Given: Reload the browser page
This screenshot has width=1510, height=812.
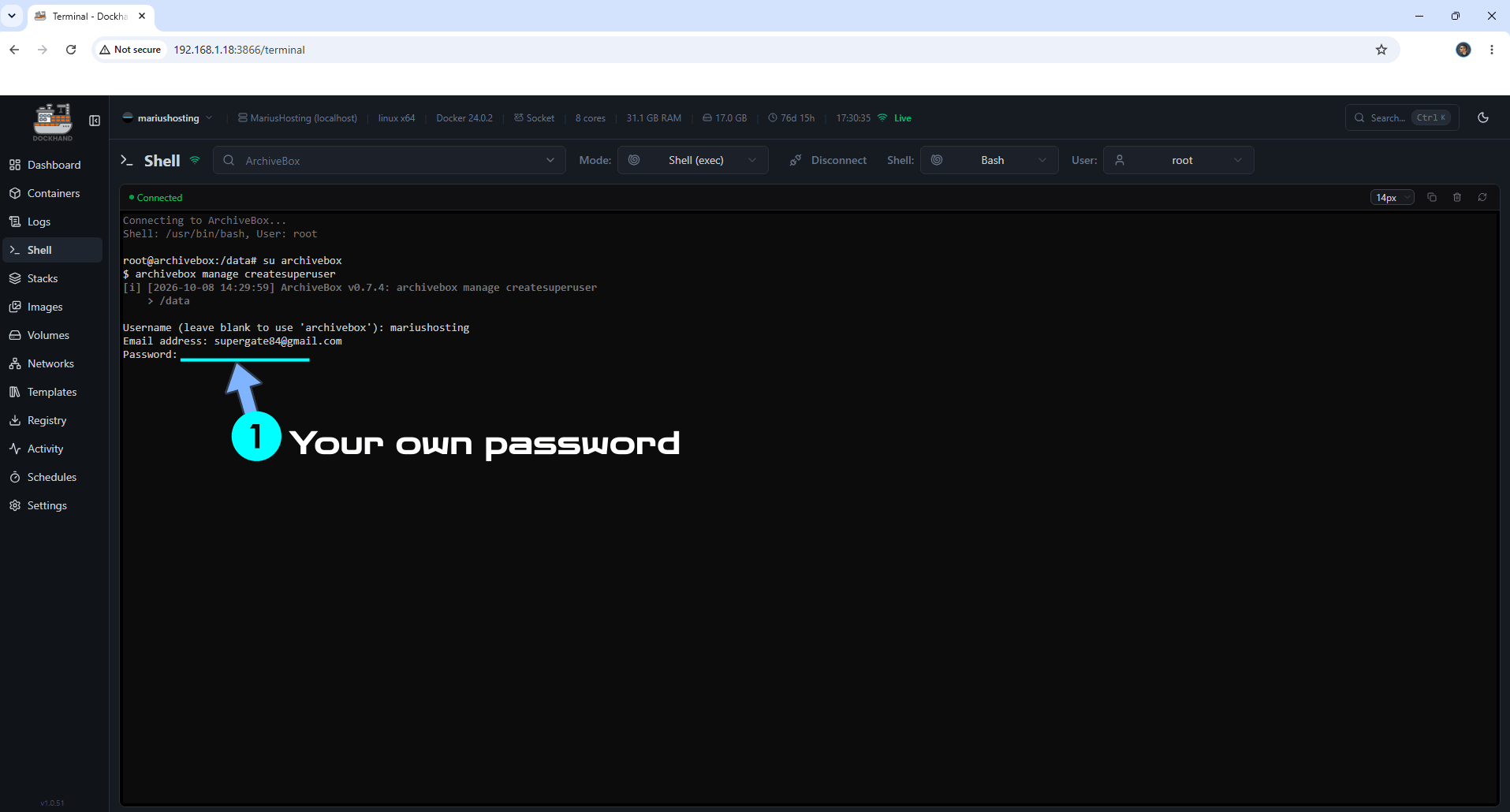Looking at the screenshot, I should (x=71, y=50).
